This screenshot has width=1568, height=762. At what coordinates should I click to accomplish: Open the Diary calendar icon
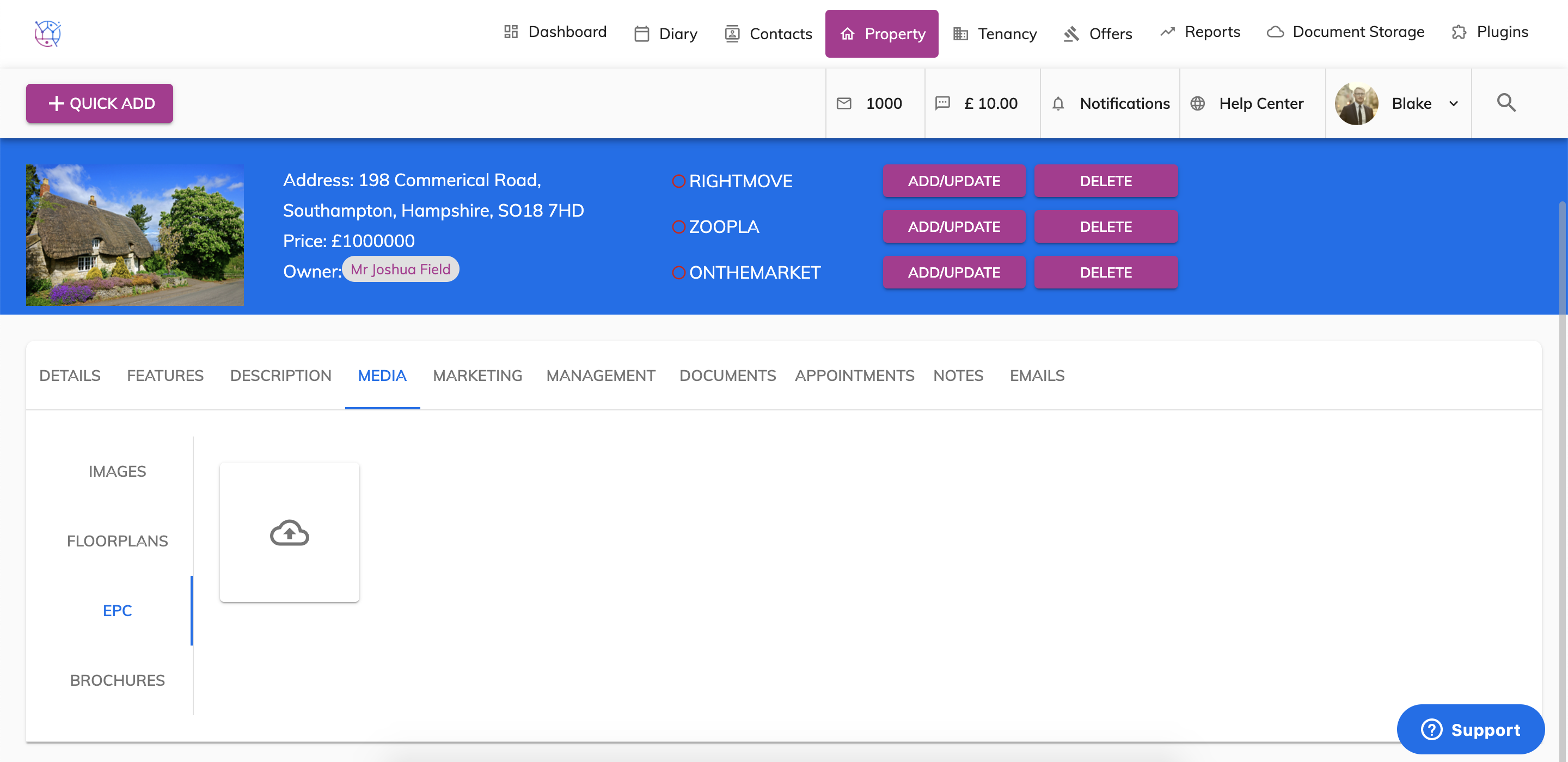(x=641, y=34)
